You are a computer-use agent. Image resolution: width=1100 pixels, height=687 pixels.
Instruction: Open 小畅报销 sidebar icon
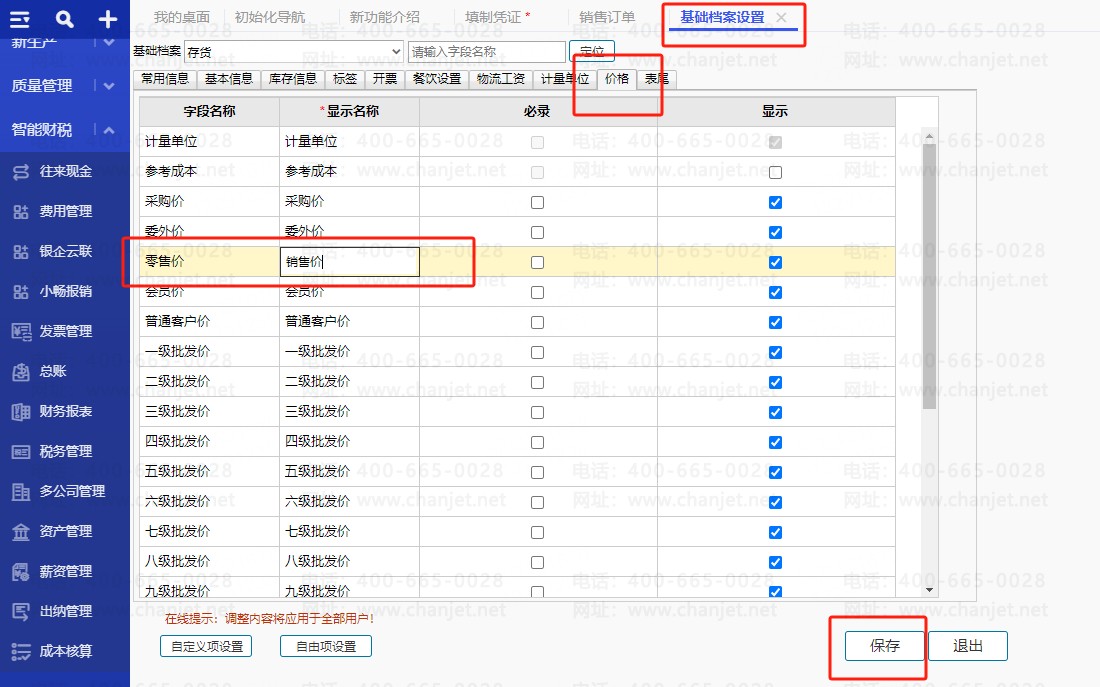click(x=21, y=291)
